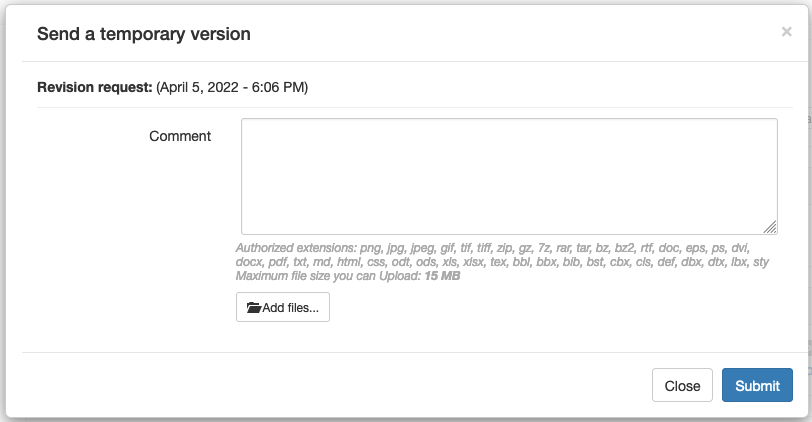
Task: Click "sty" at the extensions list end
Action: (759, 262)
